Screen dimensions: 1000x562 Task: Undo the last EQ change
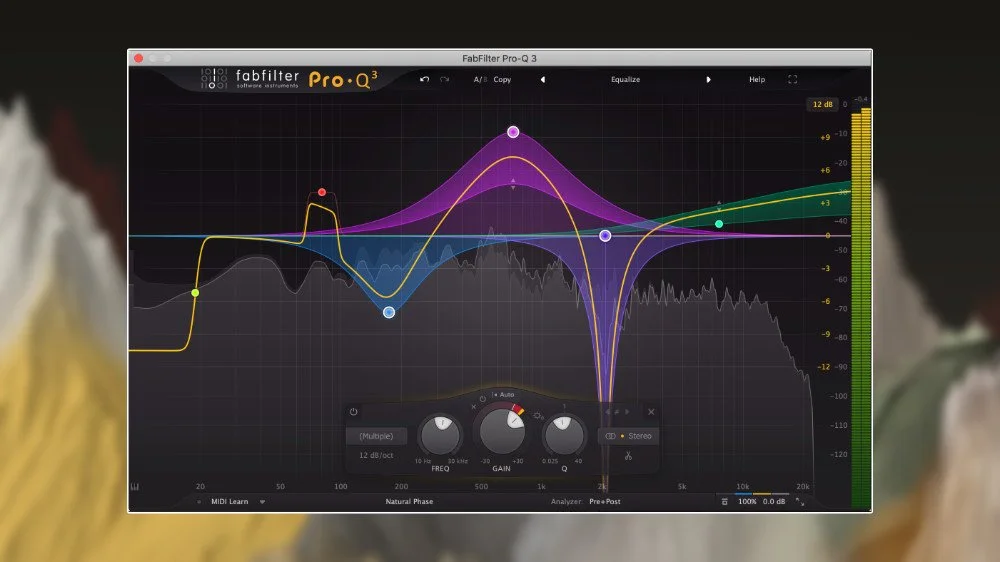pyautogui.click(x=425, y=79)
